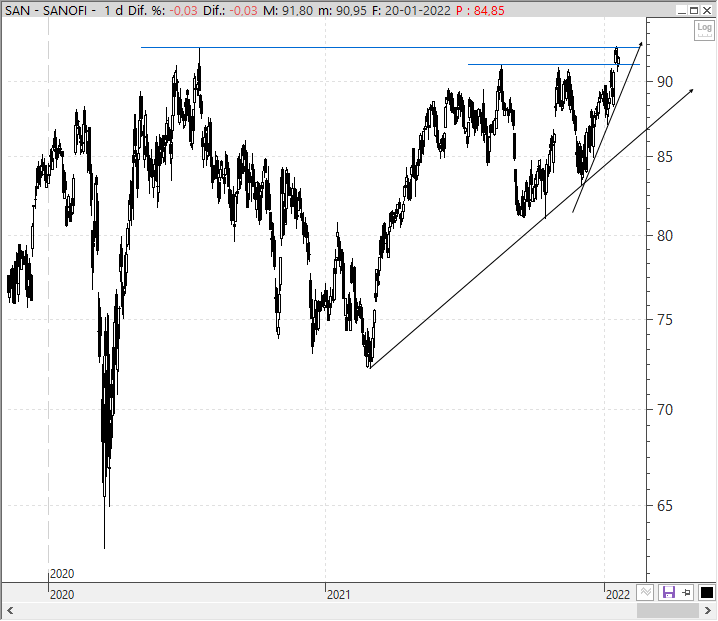Click the 'SAN - SANOFI' title text

tap(46, 10)
